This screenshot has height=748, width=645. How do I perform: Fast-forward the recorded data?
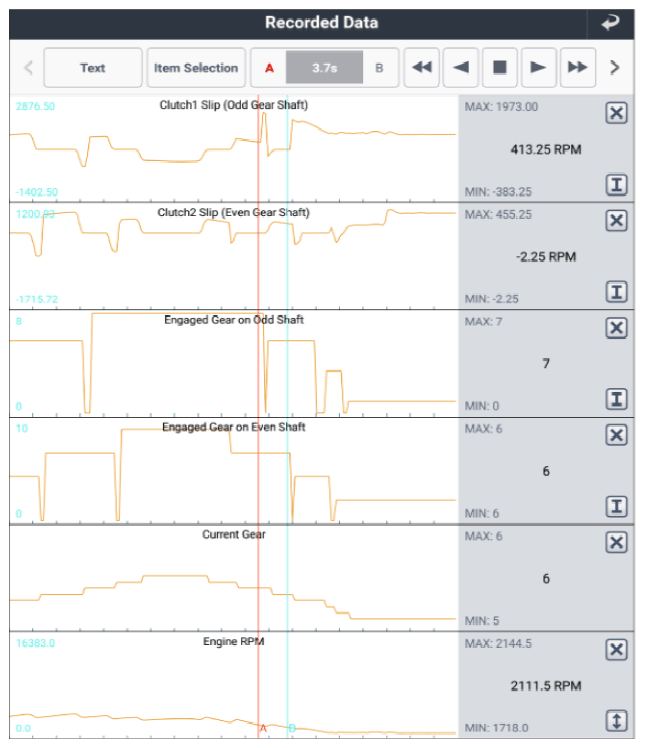click(x=578, y=67)
